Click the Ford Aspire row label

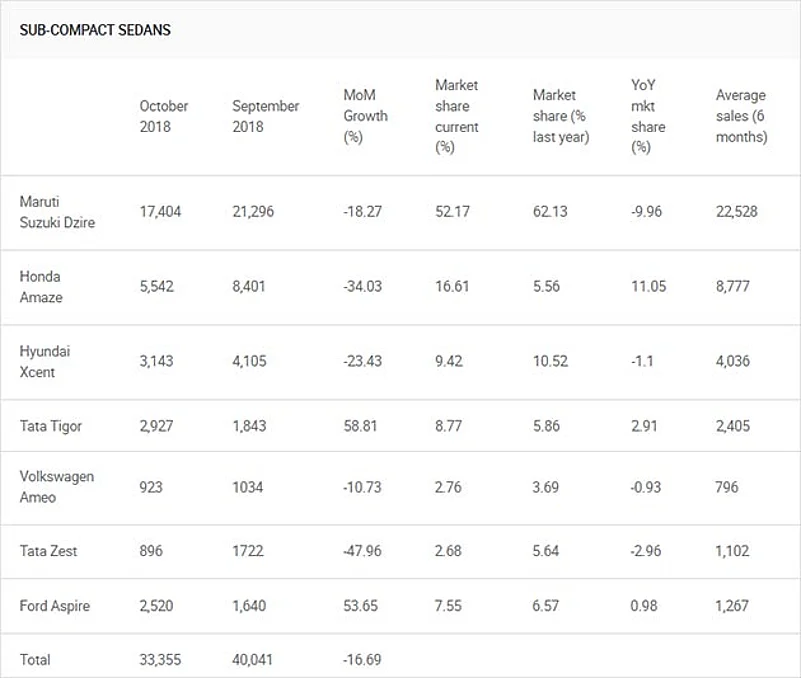click(54, 606)
